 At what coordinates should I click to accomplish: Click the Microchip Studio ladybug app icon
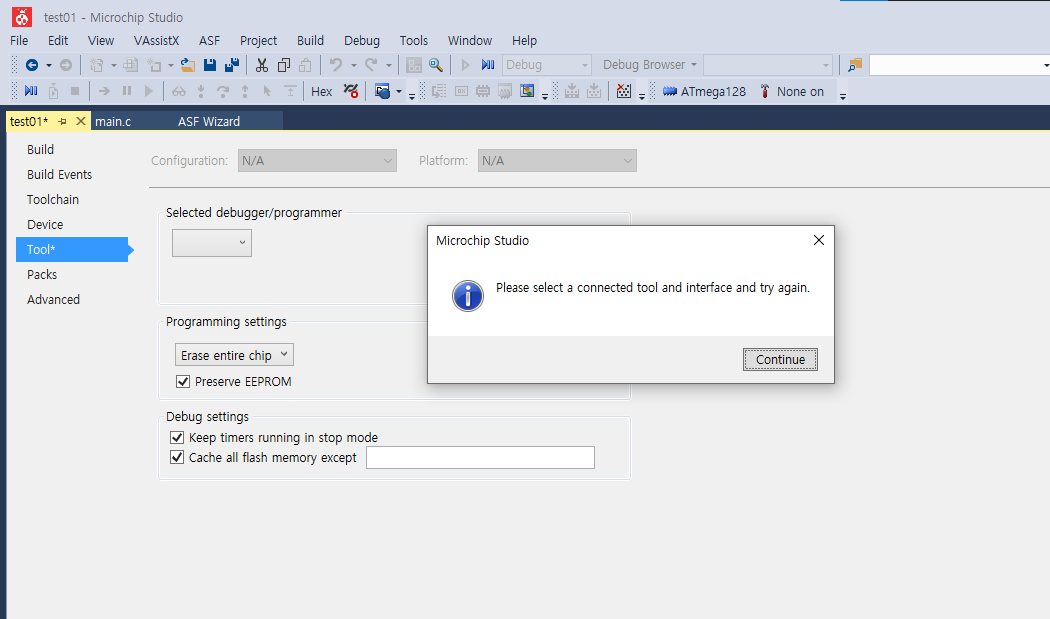22,17
